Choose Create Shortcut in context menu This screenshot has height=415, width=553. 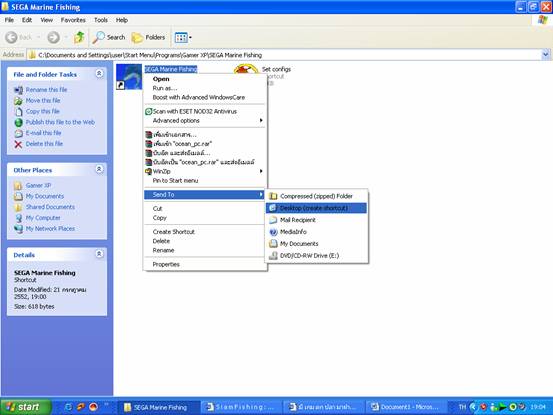(205, 232)
